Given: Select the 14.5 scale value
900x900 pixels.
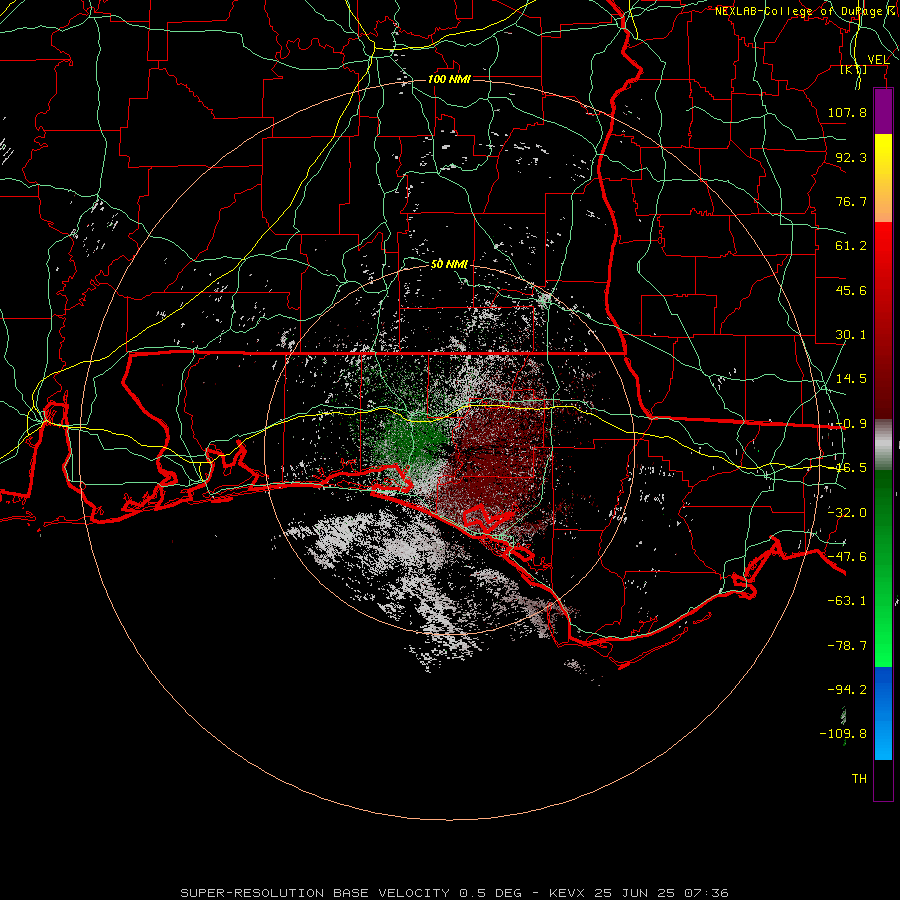Looking at the screenshot, I should click(x=851, y=379).
